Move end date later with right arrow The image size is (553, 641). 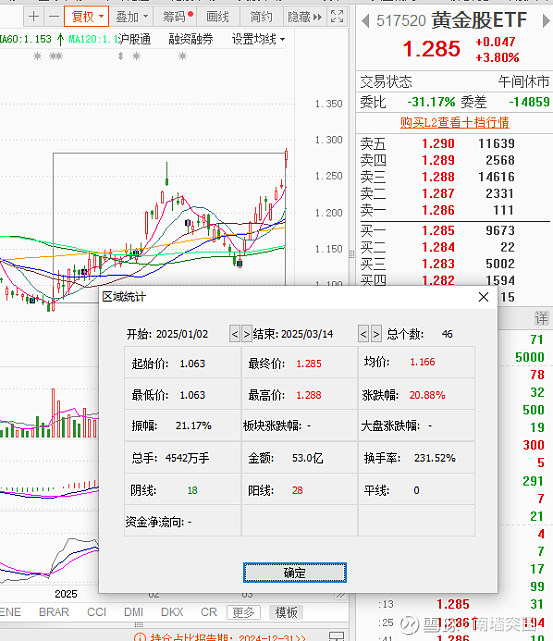[376, 334]
